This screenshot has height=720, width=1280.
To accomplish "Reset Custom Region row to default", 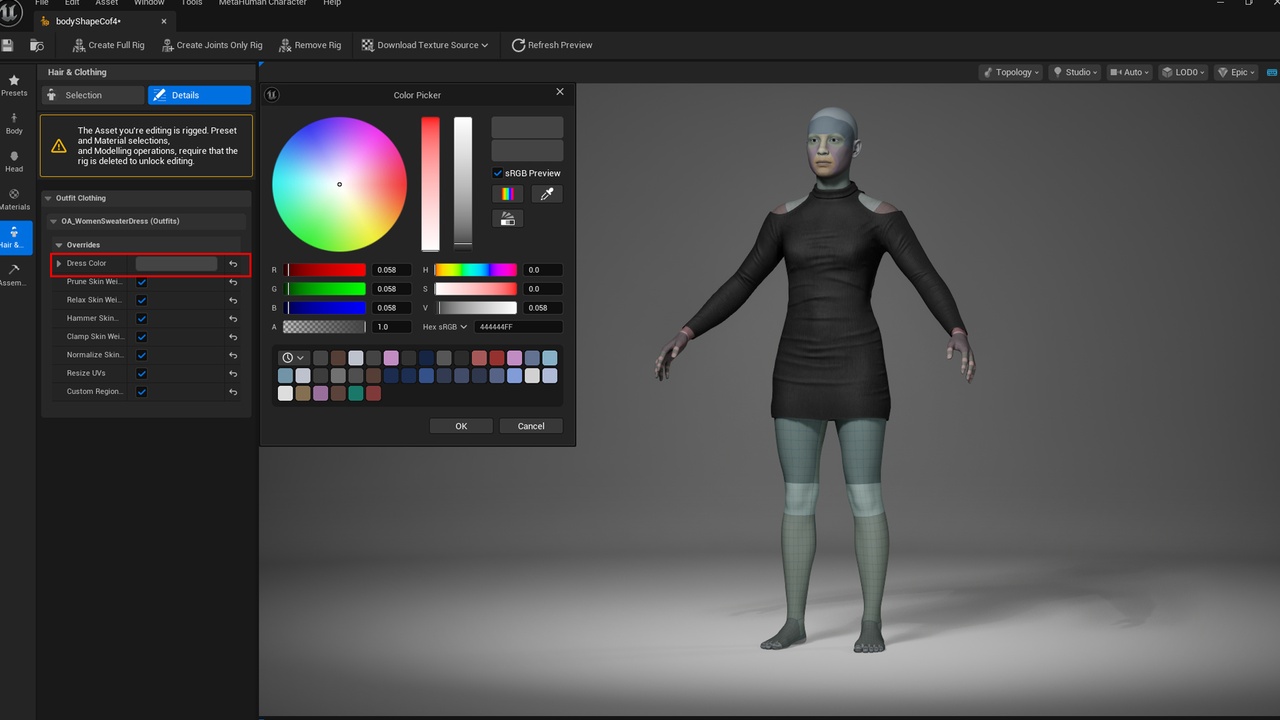I will 233,391.
